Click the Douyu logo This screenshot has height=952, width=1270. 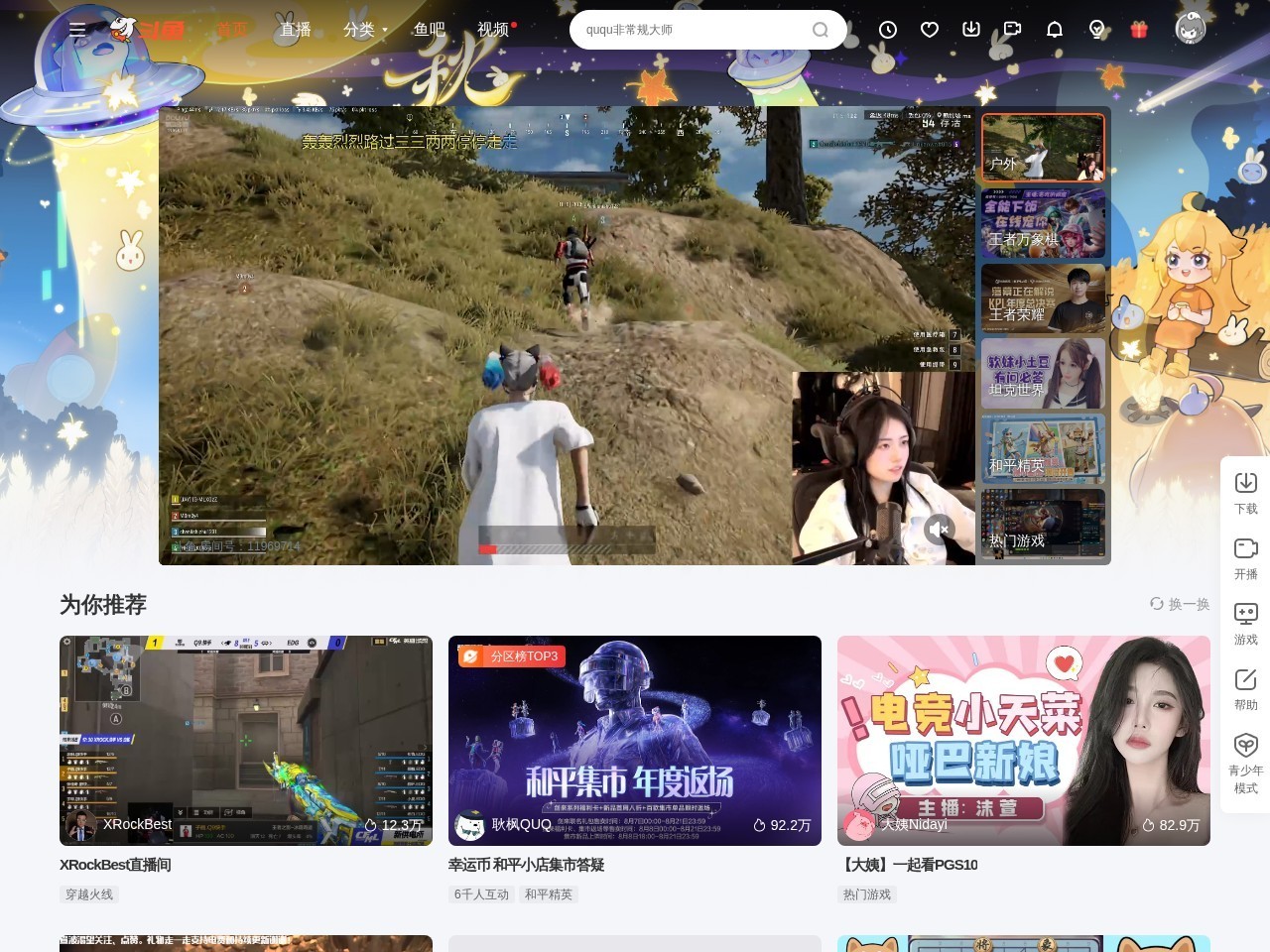pos(148,30)
